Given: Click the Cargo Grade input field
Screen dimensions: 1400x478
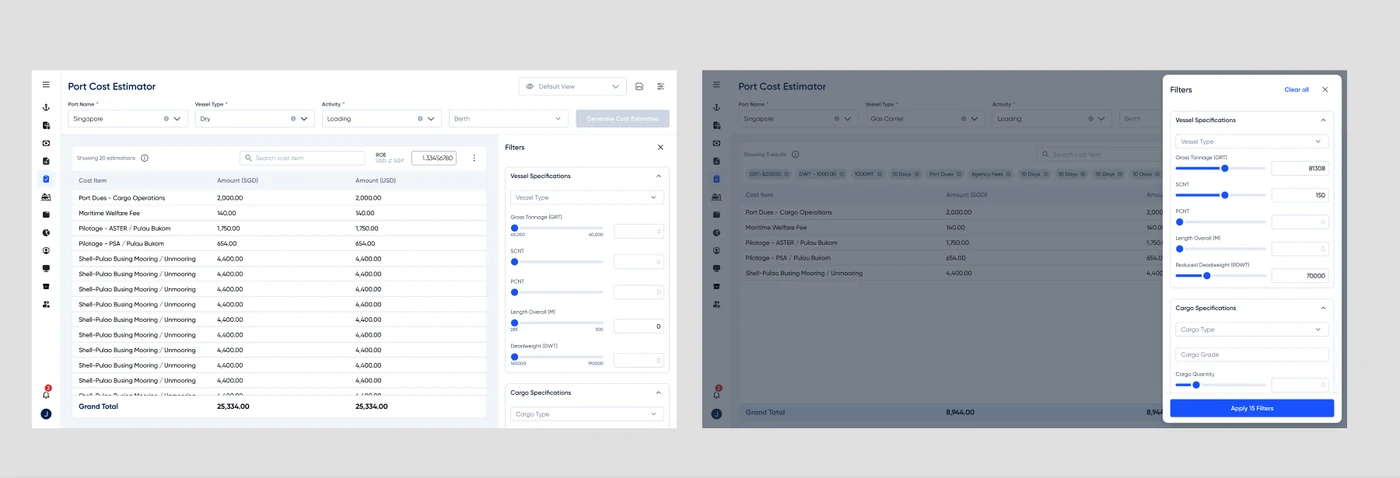Looking at the screenshot, I should point(1252,355).
